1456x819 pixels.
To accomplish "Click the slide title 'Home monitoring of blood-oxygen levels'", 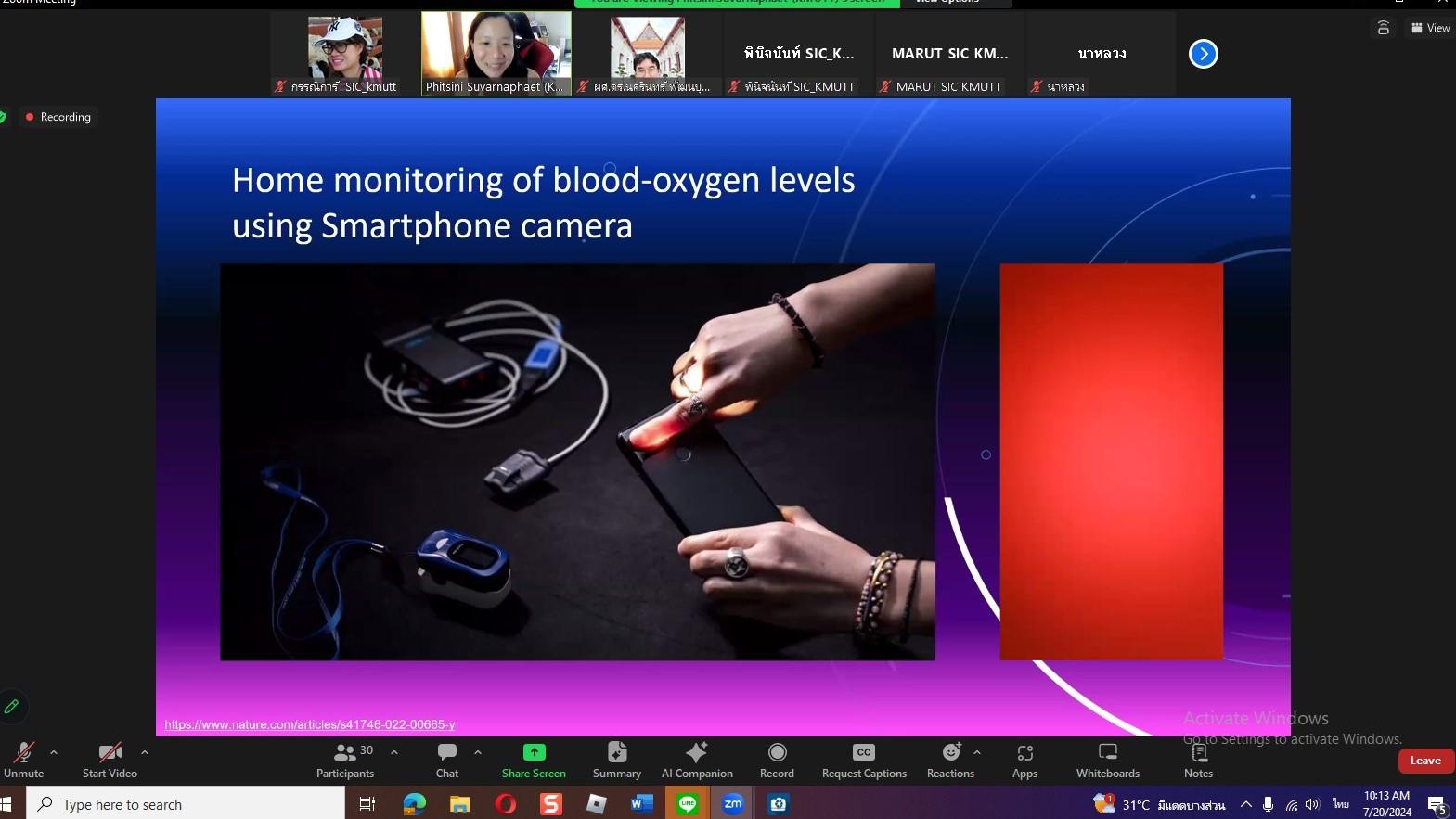I will (543, 180).
